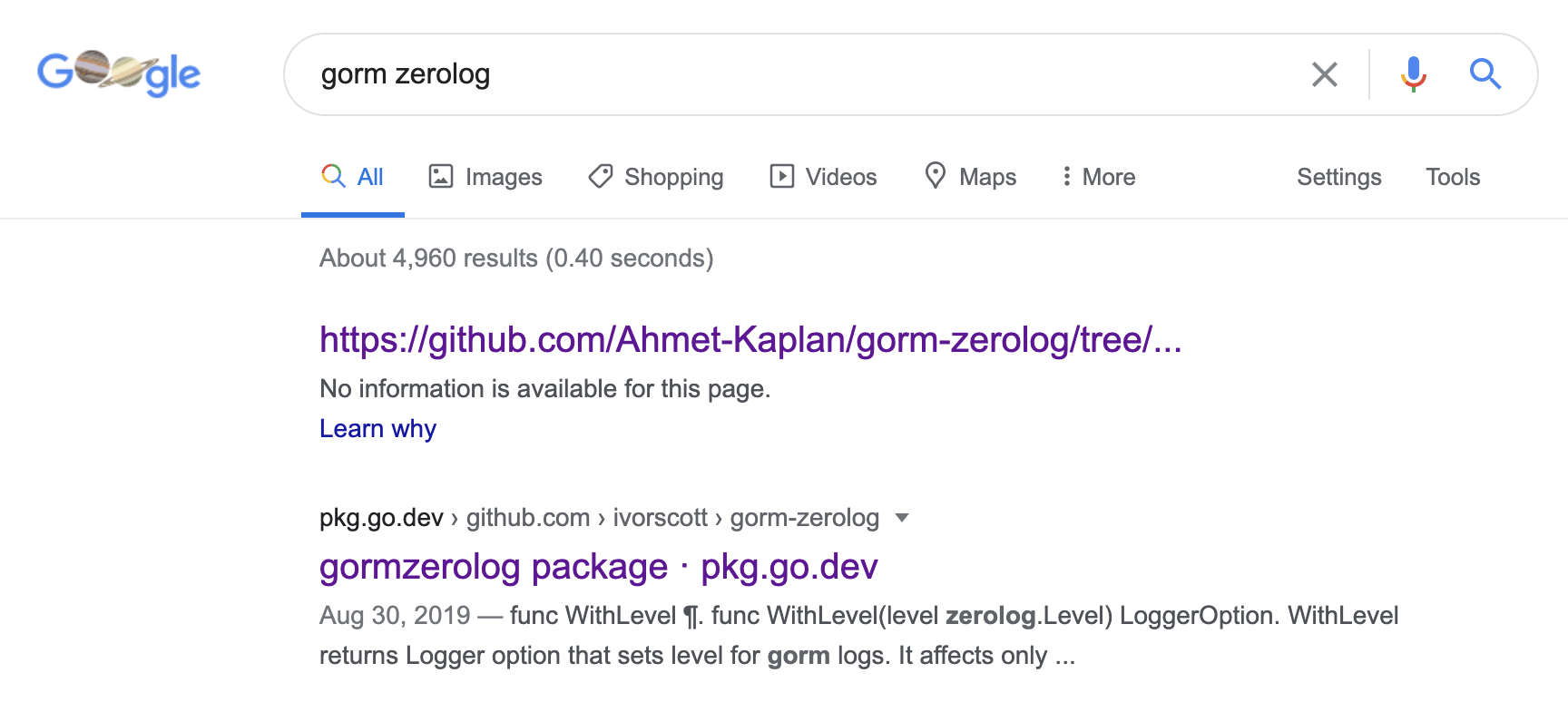Click the Videos play icon

pyautogui.click(x=782, y=176)
